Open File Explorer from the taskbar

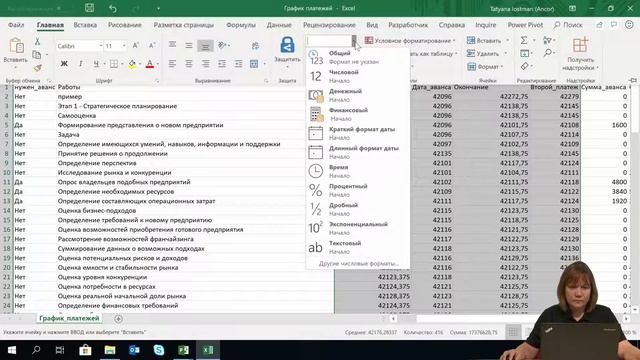pyautogui.click(x=110, y=350)
